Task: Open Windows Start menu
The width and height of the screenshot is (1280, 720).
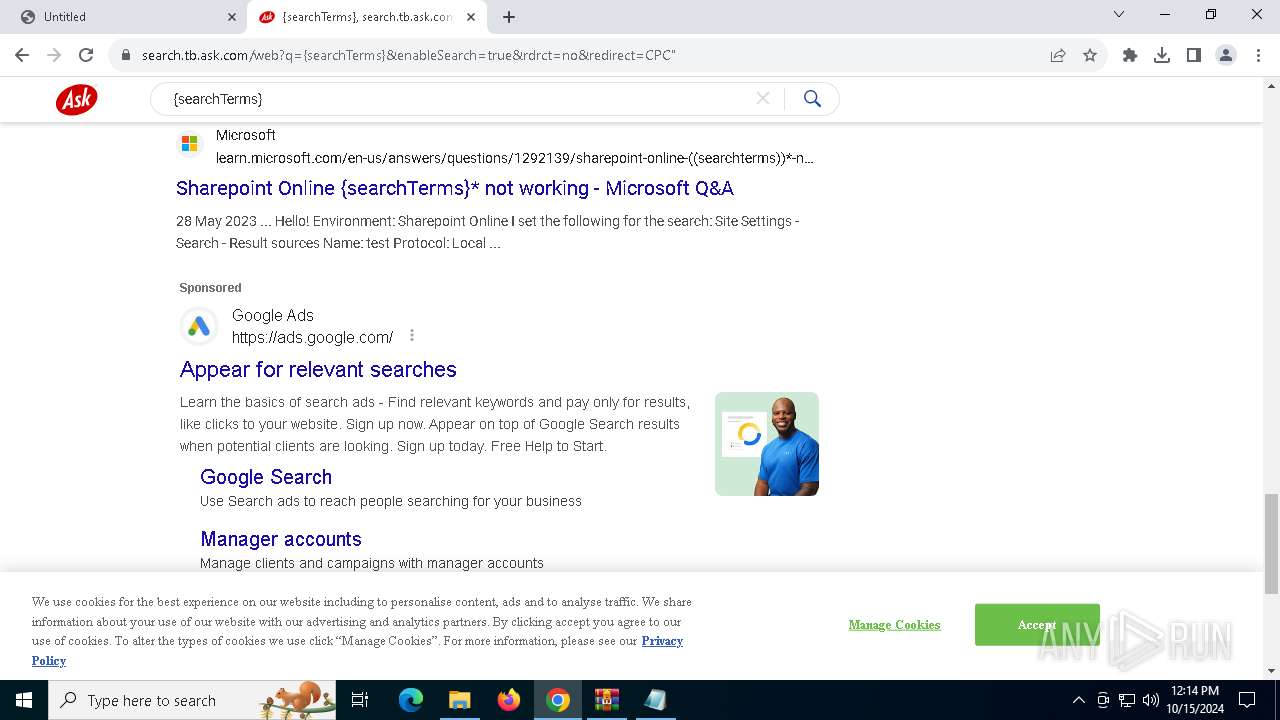Action: point(24,700)
